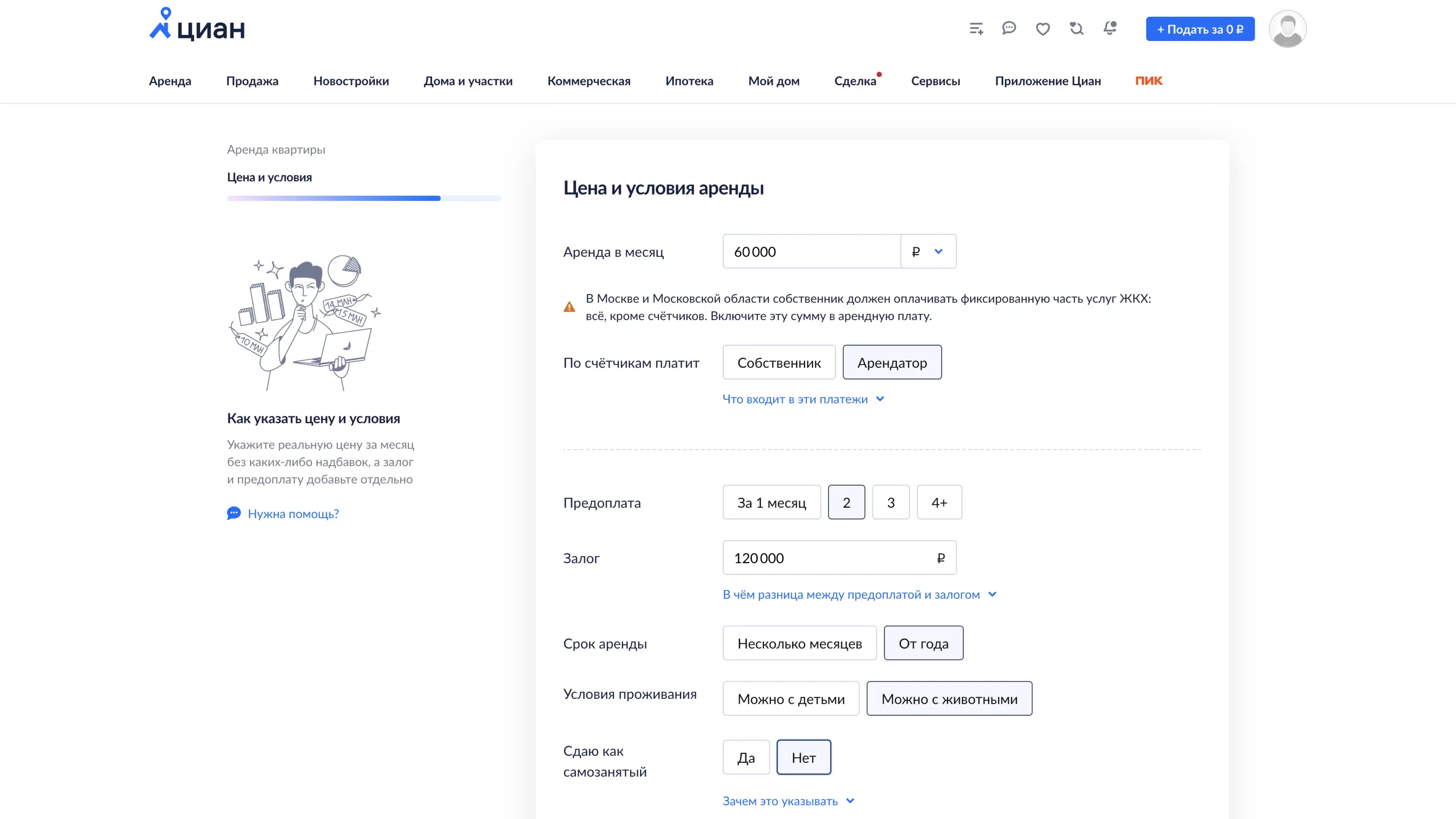The width and height of the screenshot is (1456, 819).
Task: Open saved searches icon
Action: click(1076, 28)
